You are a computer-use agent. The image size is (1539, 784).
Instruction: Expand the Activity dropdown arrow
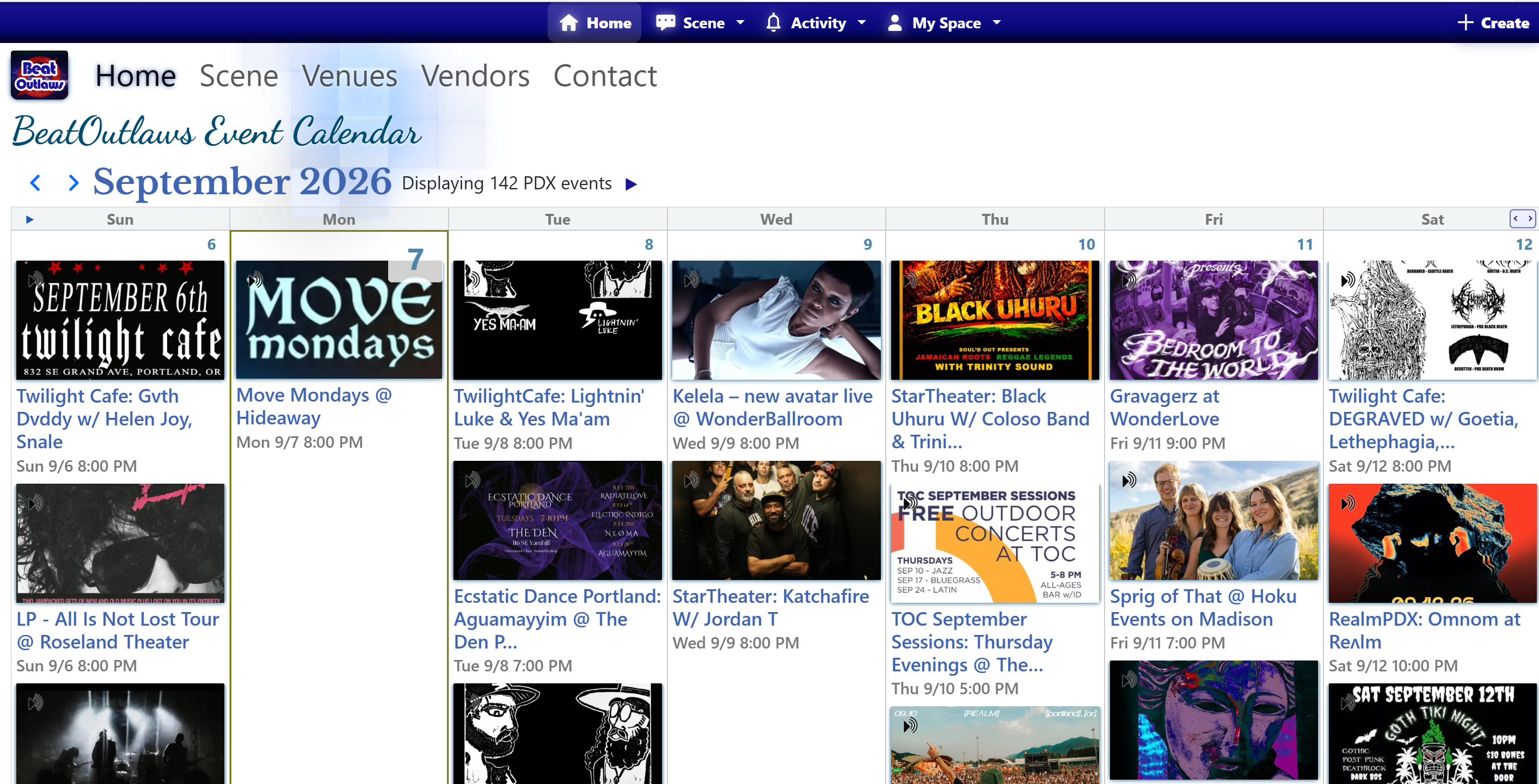pos(862,23)
